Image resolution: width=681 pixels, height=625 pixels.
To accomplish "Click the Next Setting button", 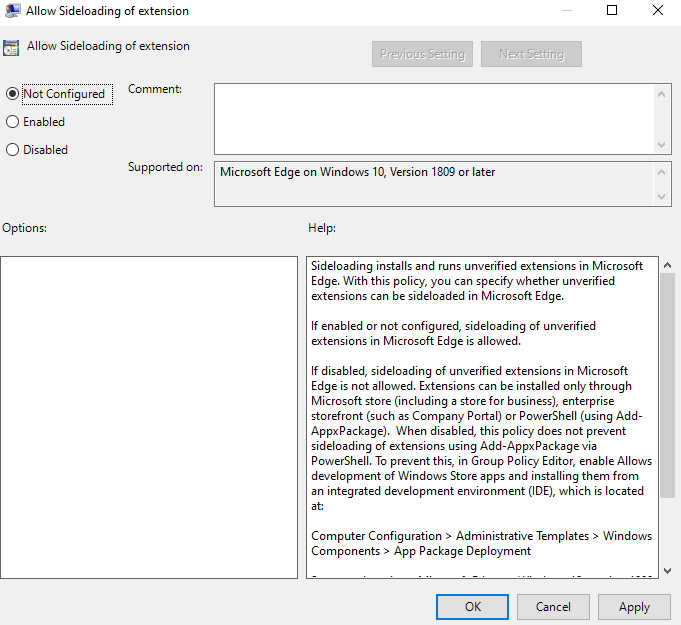I will coord(531,54).
